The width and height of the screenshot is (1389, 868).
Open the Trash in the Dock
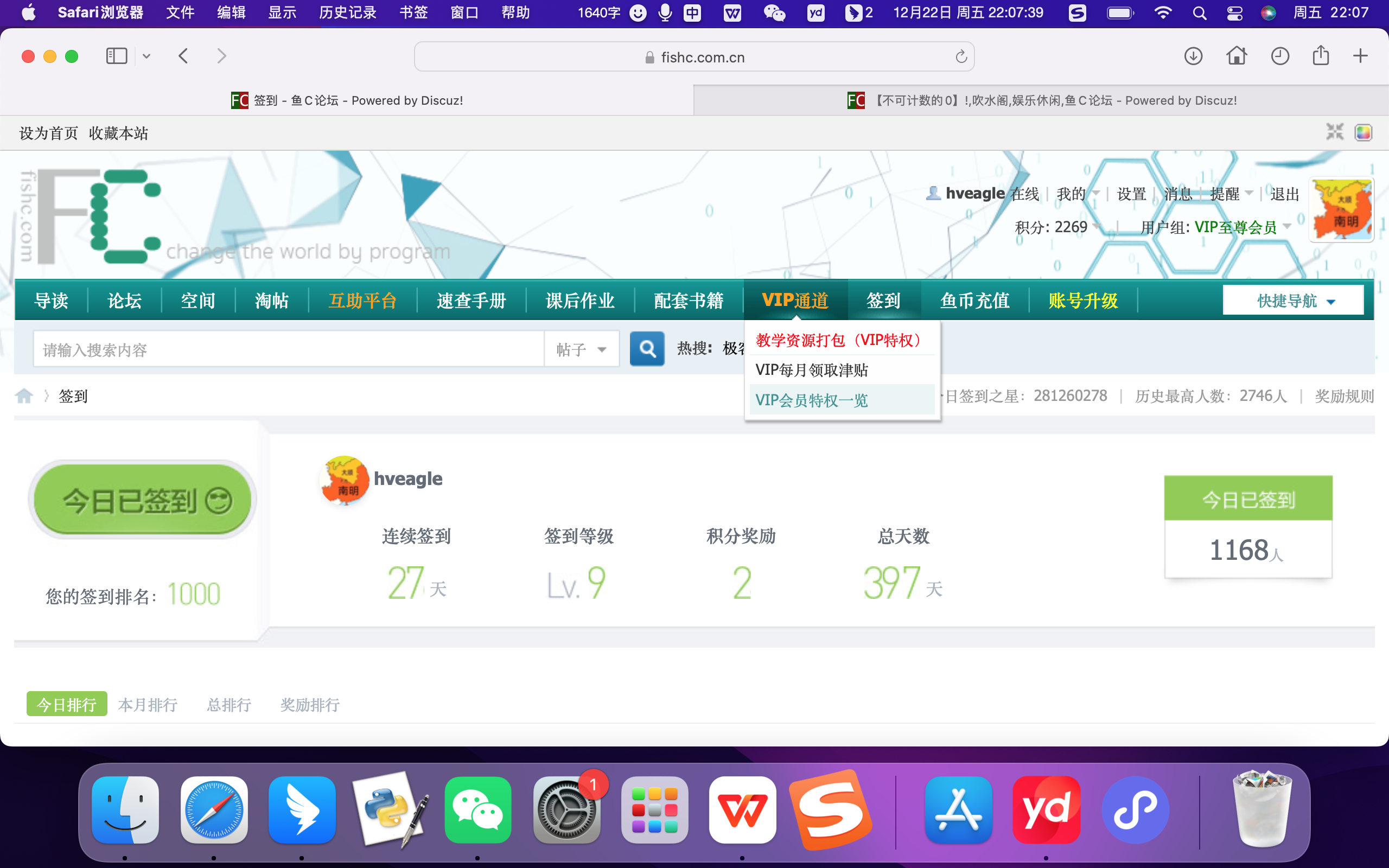(1261, 809)
